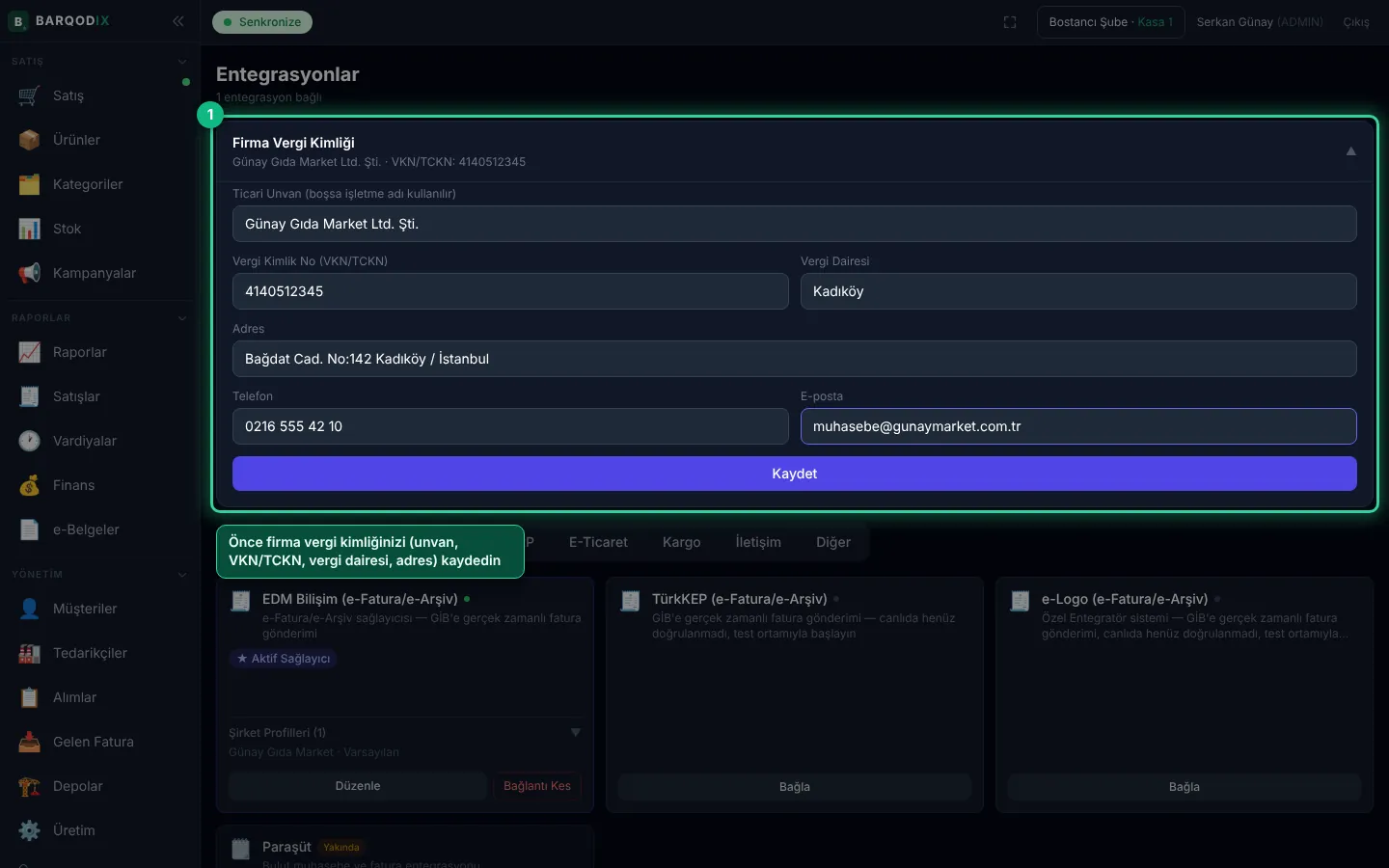This screenshot has height=868, width=1389.
Task: Collapse the YÖNETİM sidebar section
Action: point(182,575)
